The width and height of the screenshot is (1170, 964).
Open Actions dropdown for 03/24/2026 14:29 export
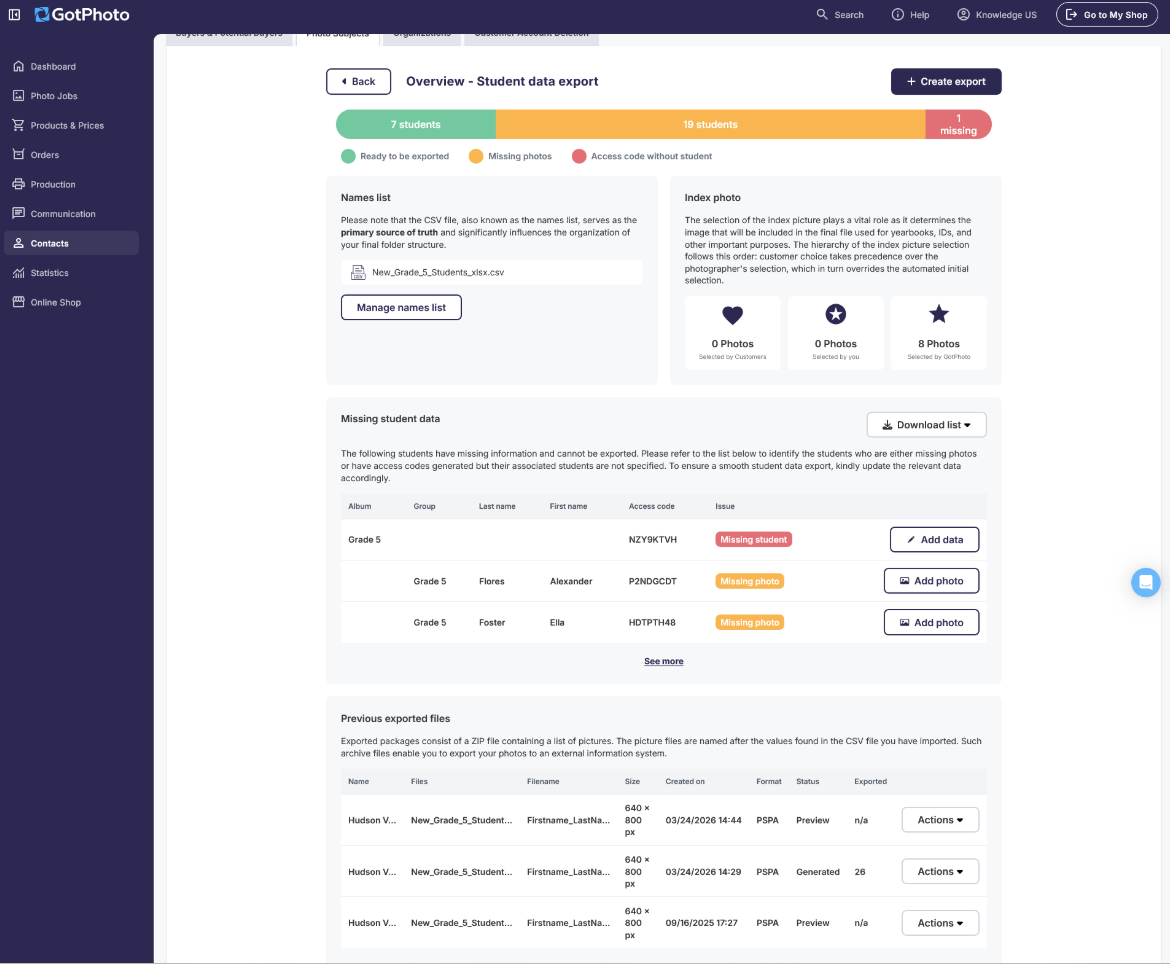coord(940,871)
